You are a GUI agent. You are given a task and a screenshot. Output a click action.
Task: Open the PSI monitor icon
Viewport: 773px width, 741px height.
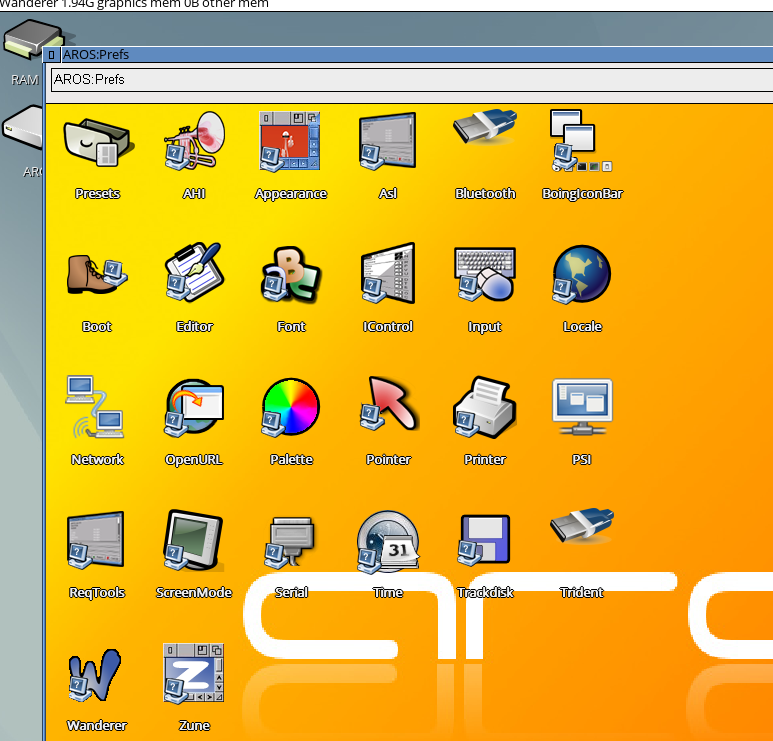[x=582, y=407]
